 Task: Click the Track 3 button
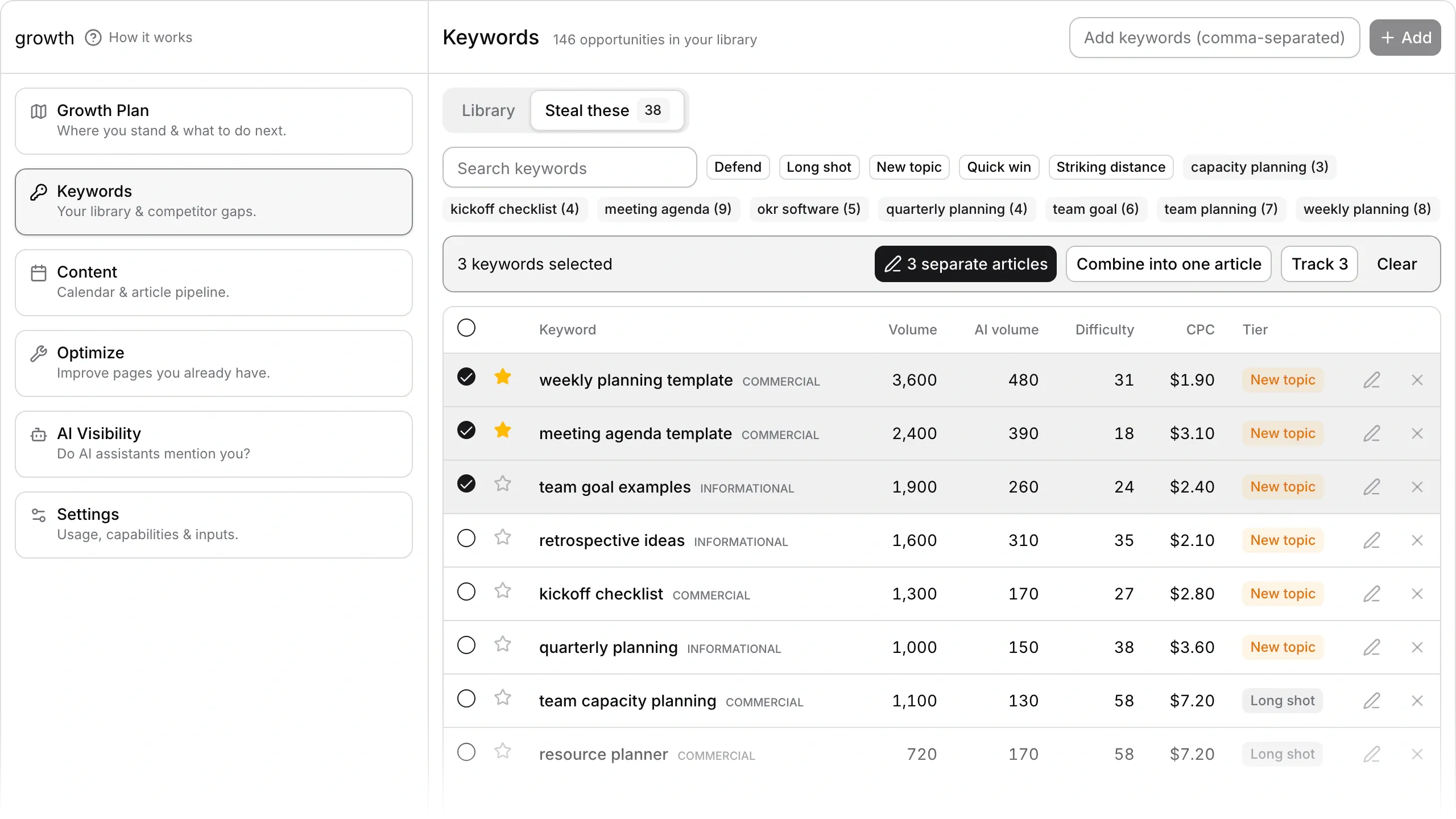tap(1319, 264)
